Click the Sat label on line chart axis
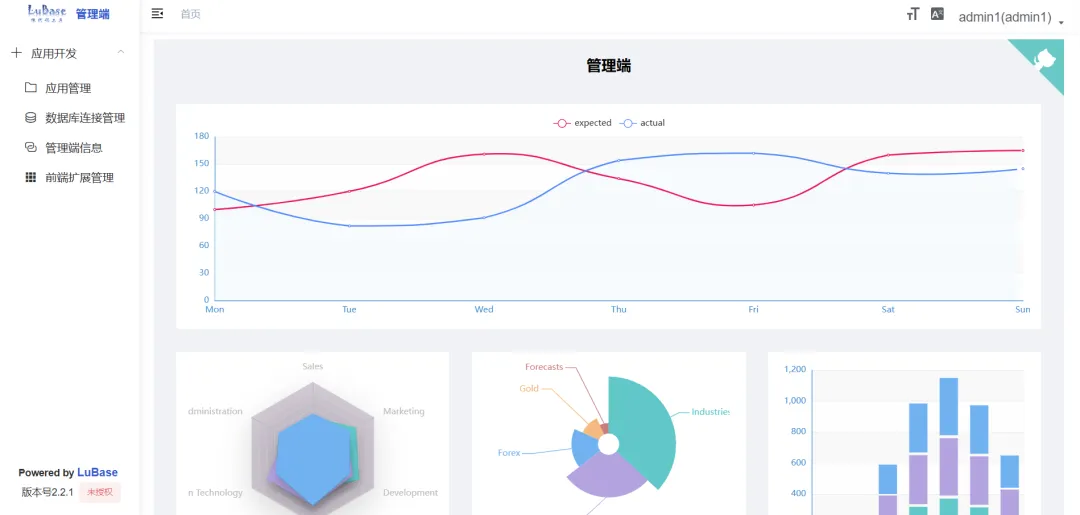This screenshot has height=515, width=1080. [888, 309]
